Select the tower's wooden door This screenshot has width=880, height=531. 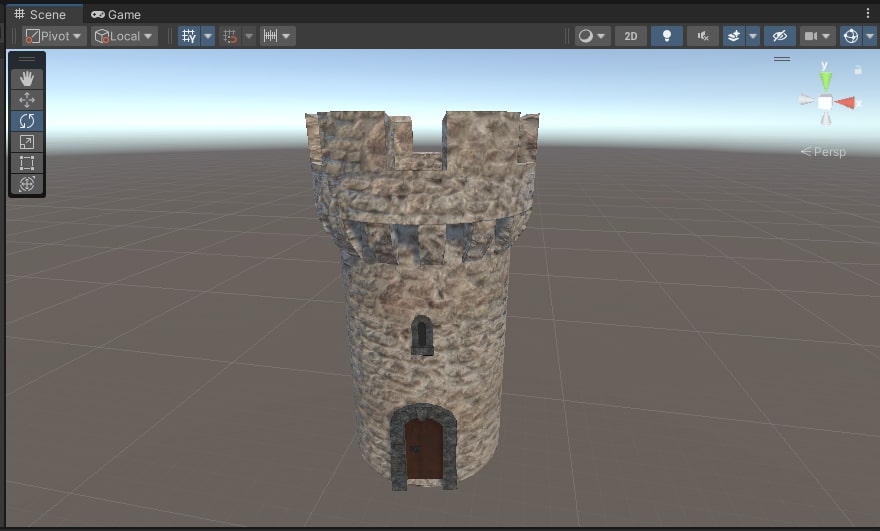click(x=424, y=449)
